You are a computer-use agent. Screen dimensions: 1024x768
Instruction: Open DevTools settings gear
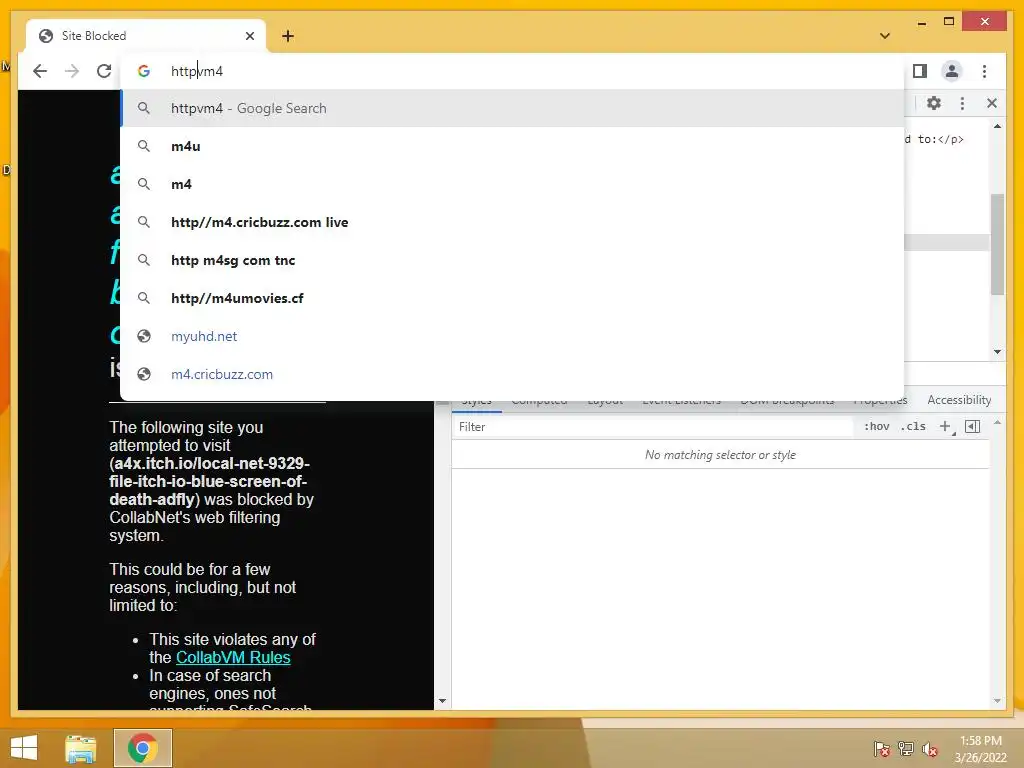934,103
